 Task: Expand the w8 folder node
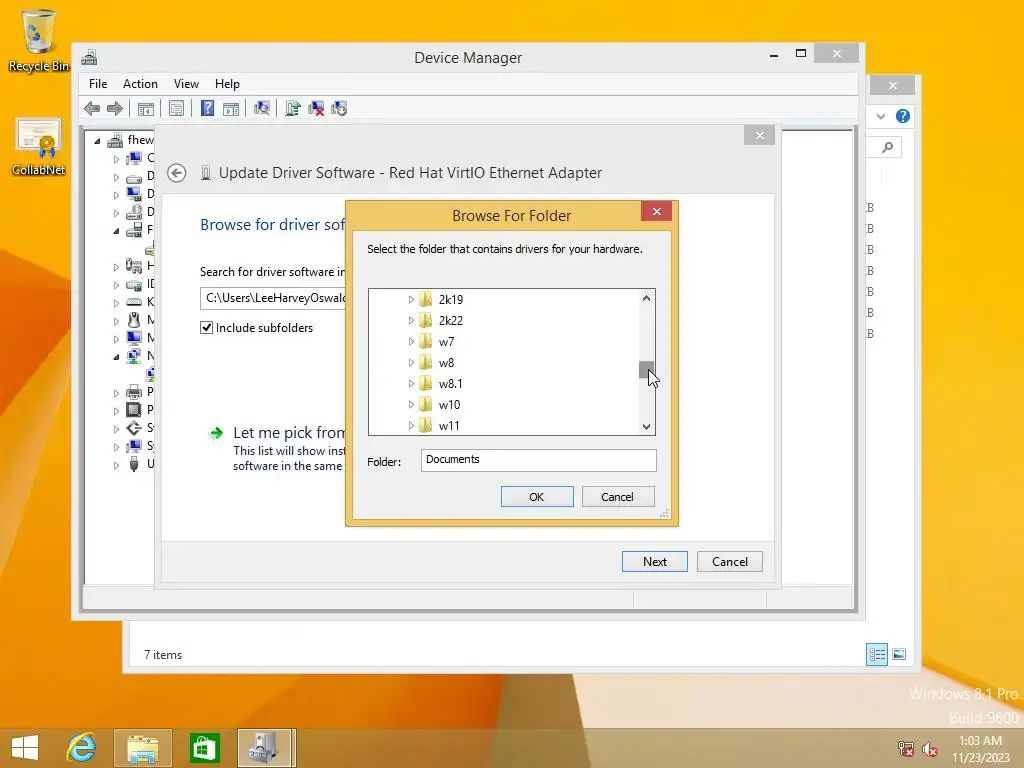(411, 362)
